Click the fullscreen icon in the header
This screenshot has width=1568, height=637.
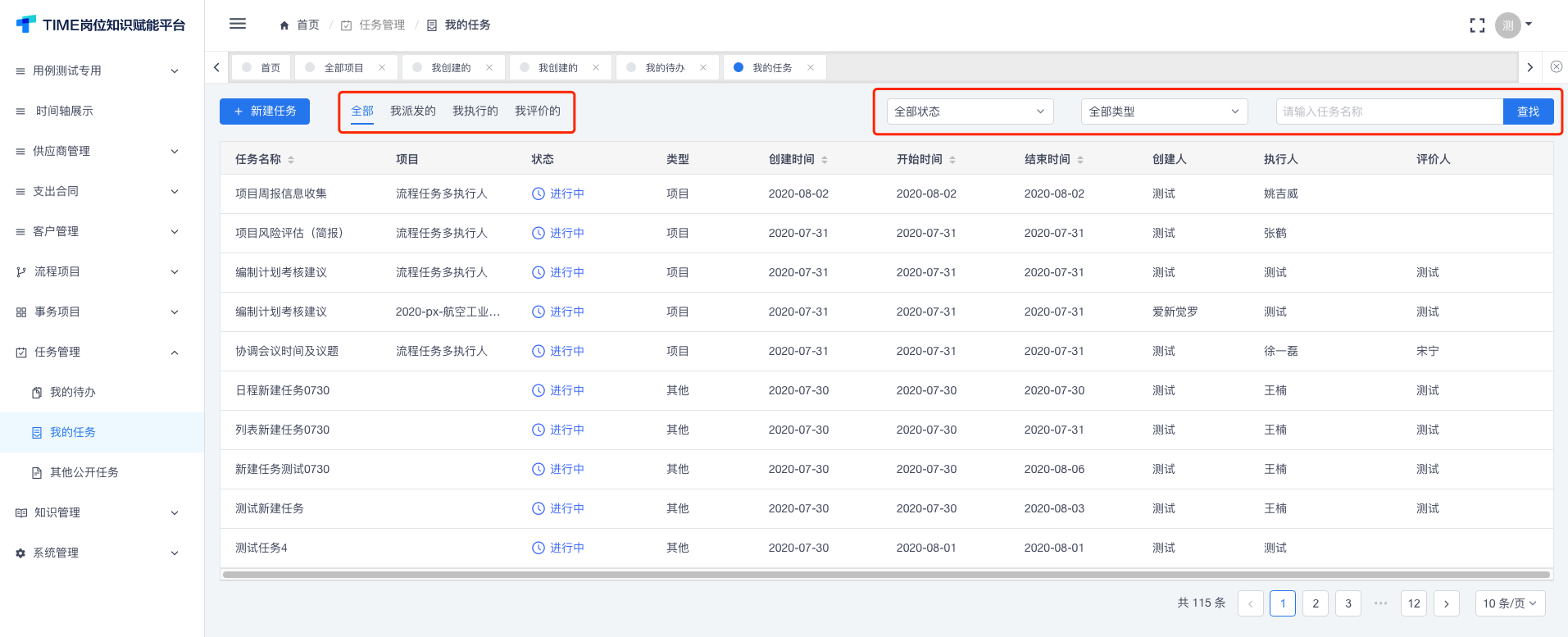(x=1477, y=25)
